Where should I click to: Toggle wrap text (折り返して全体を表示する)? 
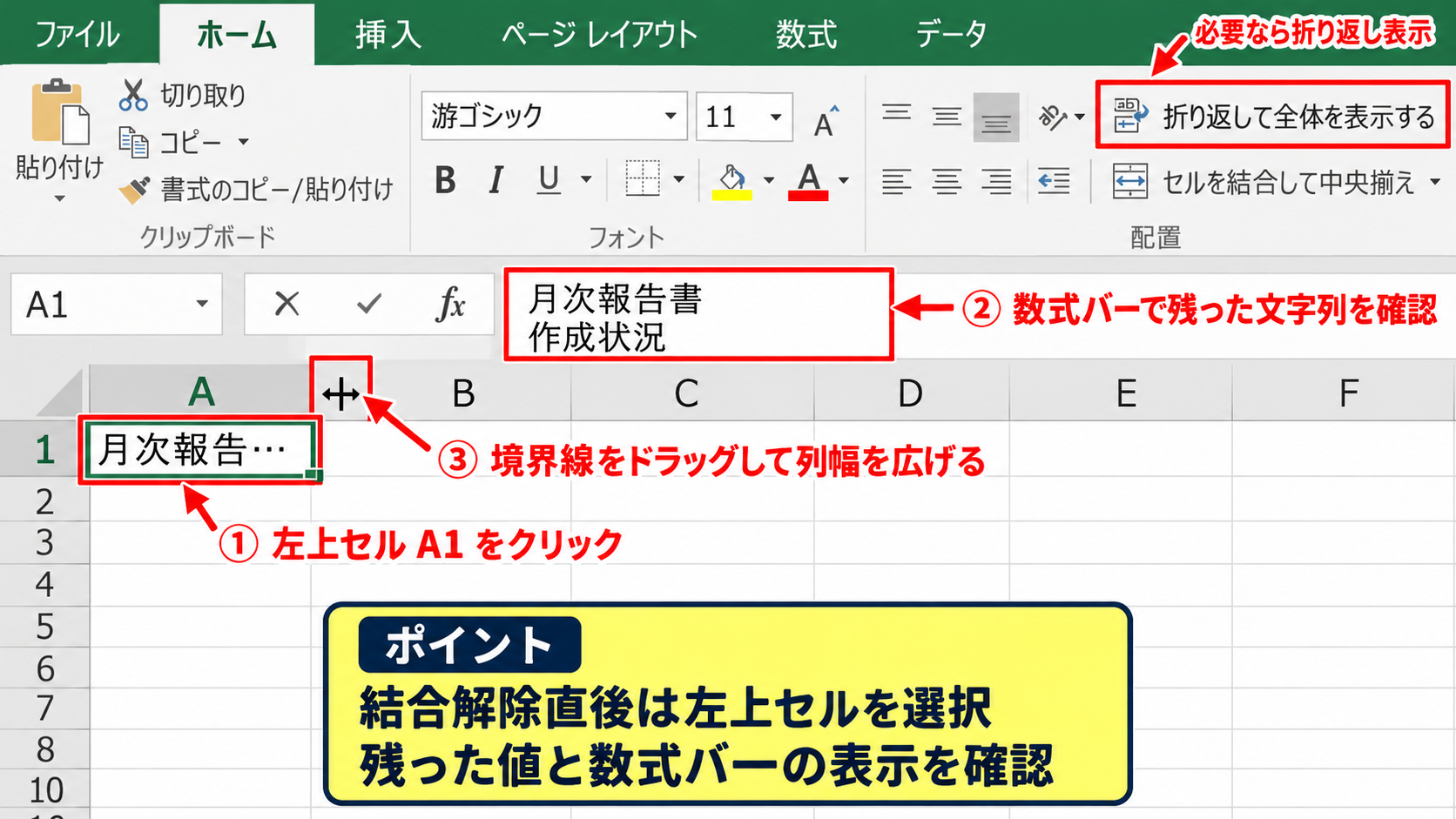(x=1273, y=116)
